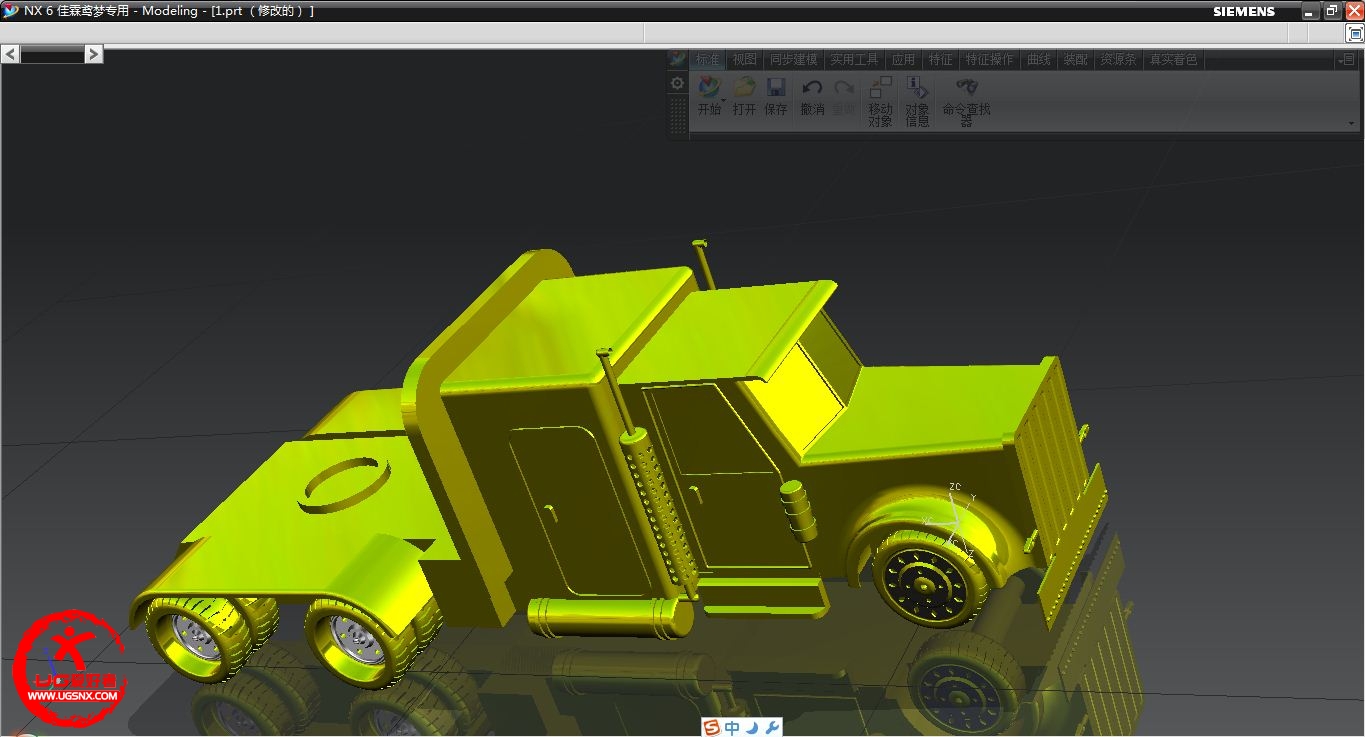Image resolution: width=1365 pixels, height=737 pixels.
Task: Open the IME wrench settings icon
Action: pos(772,727)
